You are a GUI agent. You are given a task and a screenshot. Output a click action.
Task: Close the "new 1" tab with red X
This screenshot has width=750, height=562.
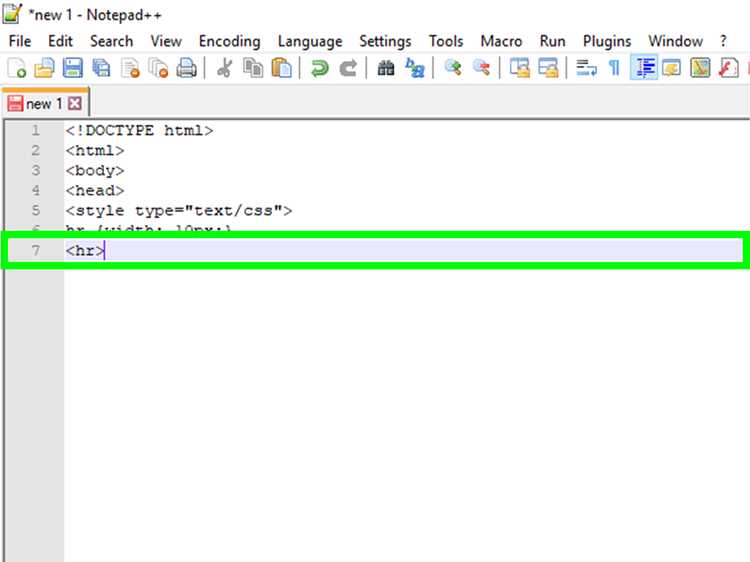pyautogui.click(x=75, y=103)
